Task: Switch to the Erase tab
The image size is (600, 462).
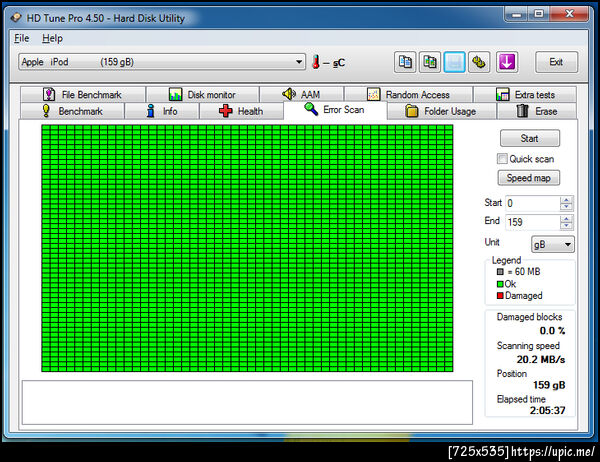Action: click(x=536, y=111)
